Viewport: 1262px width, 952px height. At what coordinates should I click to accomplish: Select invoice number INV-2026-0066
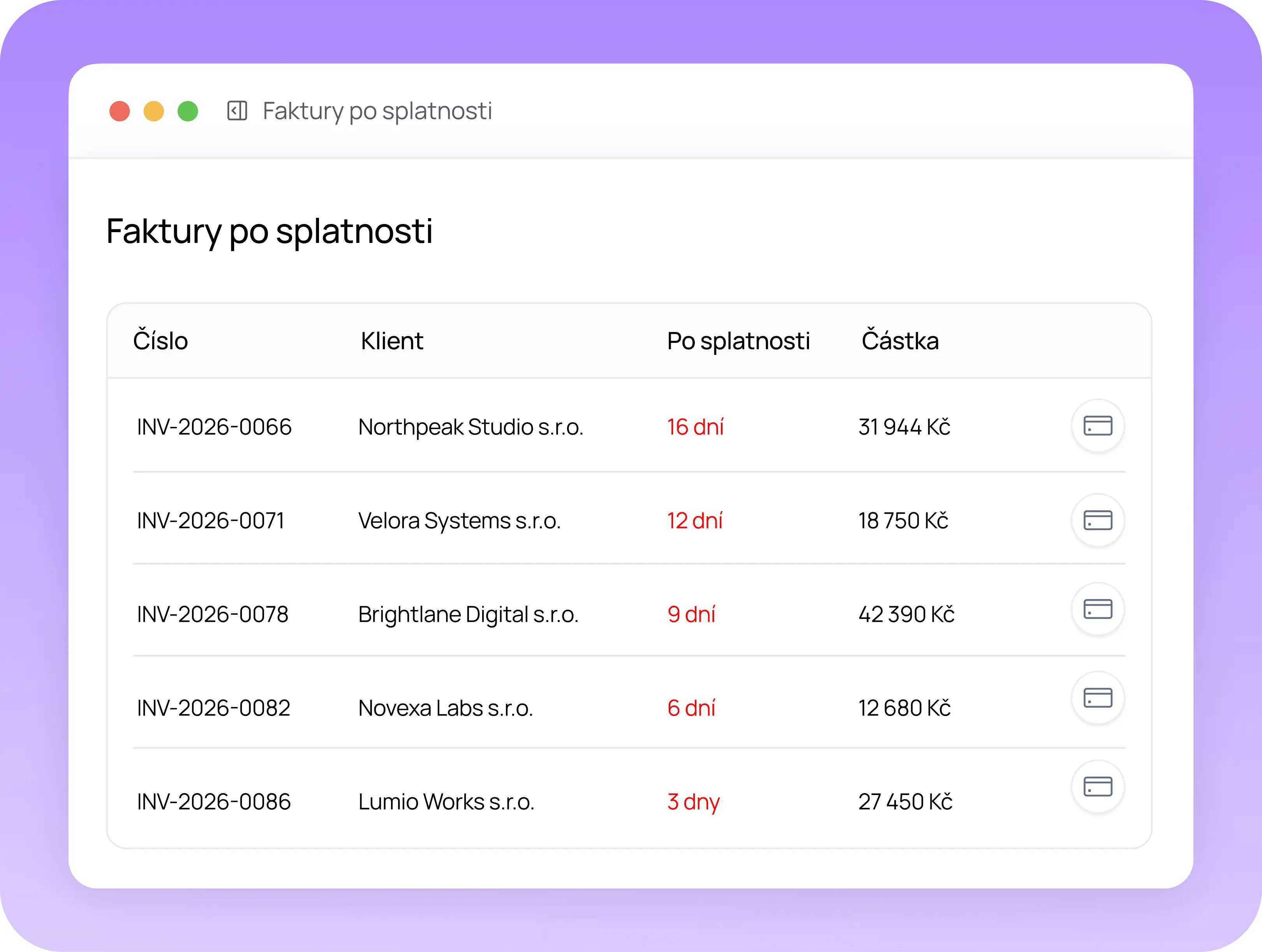click(x=214, y=427)
